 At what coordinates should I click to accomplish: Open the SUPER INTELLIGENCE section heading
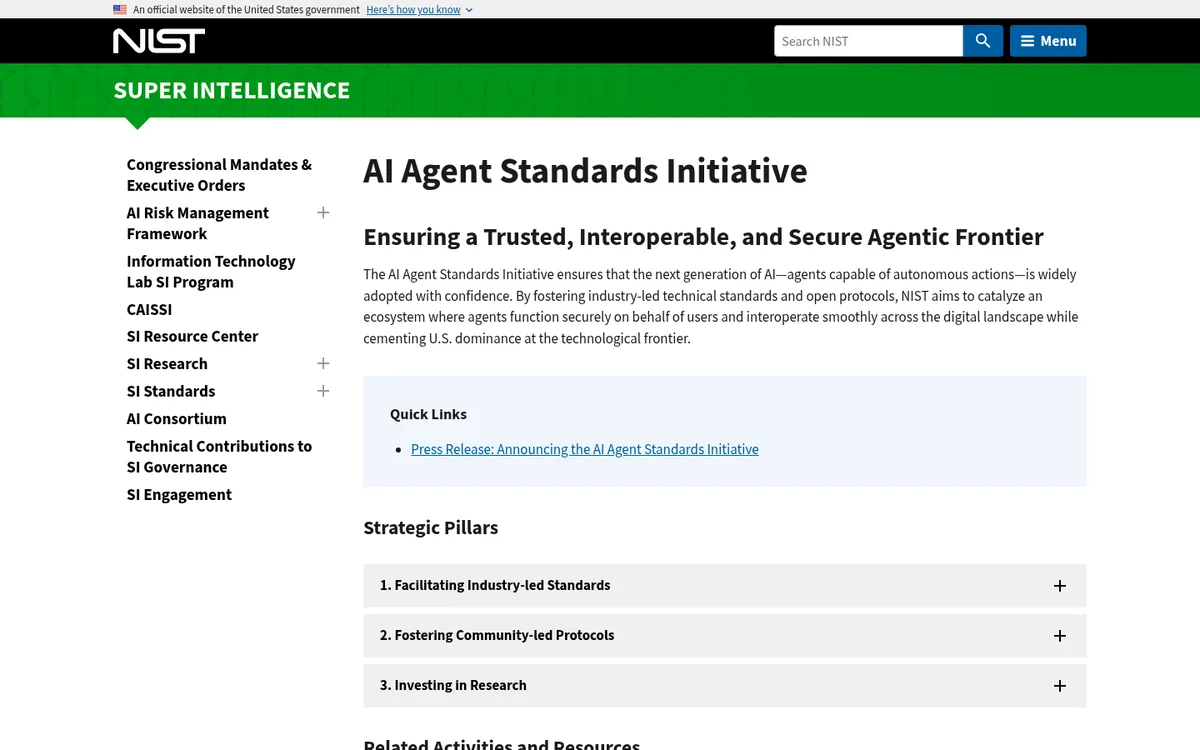pos(232,90)
